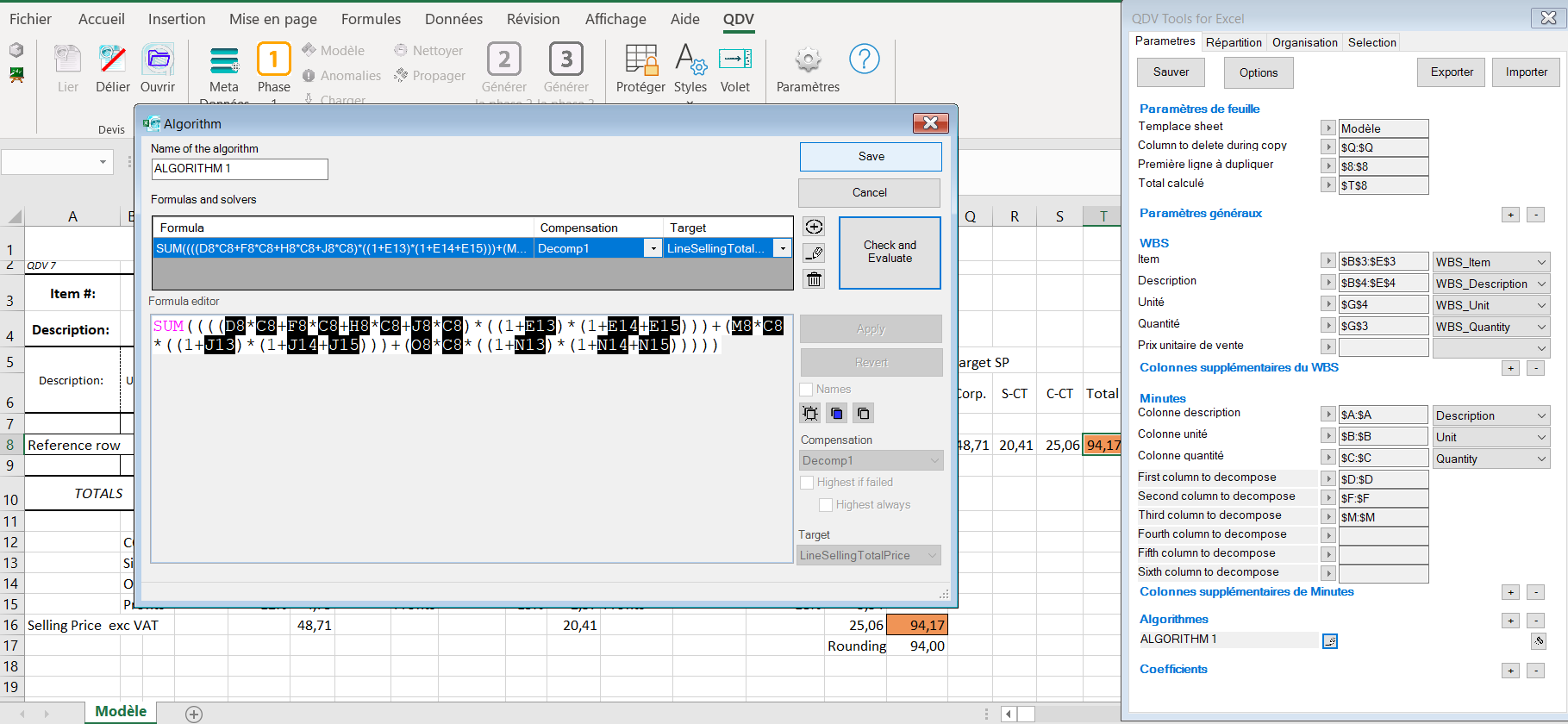This screenshot has height=724, width=1568.
Task: Select the Modèle sheet tab
Action: (121, 712)
